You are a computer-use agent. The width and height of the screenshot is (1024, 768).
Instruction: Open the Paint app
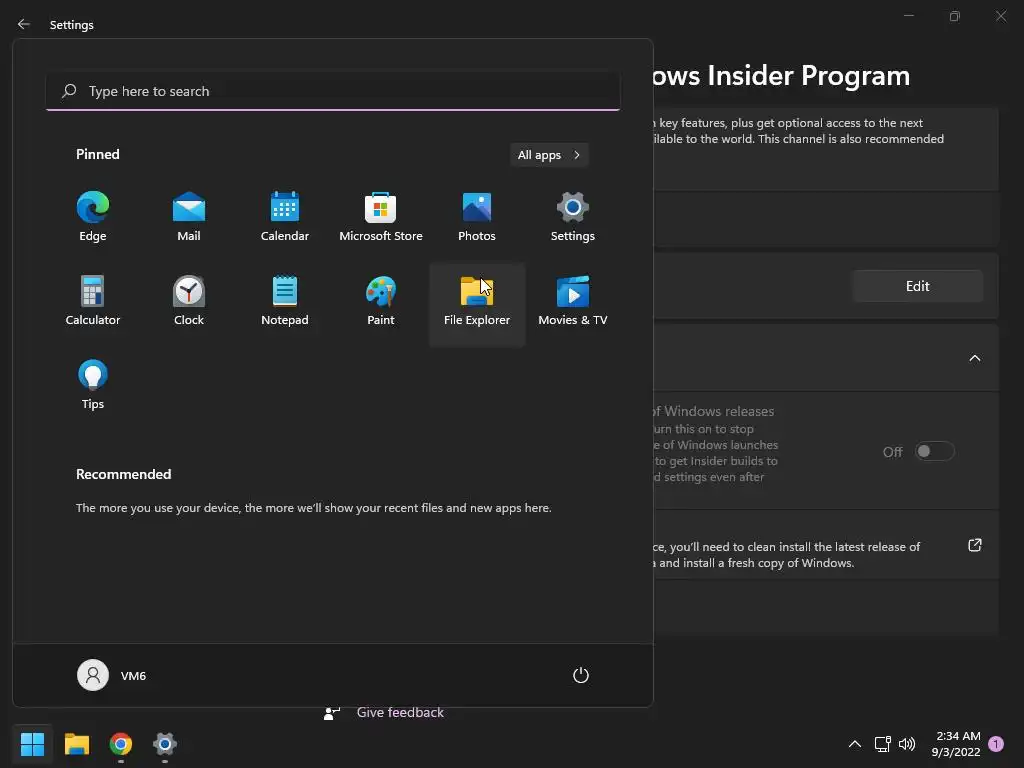tap(381, 301)
